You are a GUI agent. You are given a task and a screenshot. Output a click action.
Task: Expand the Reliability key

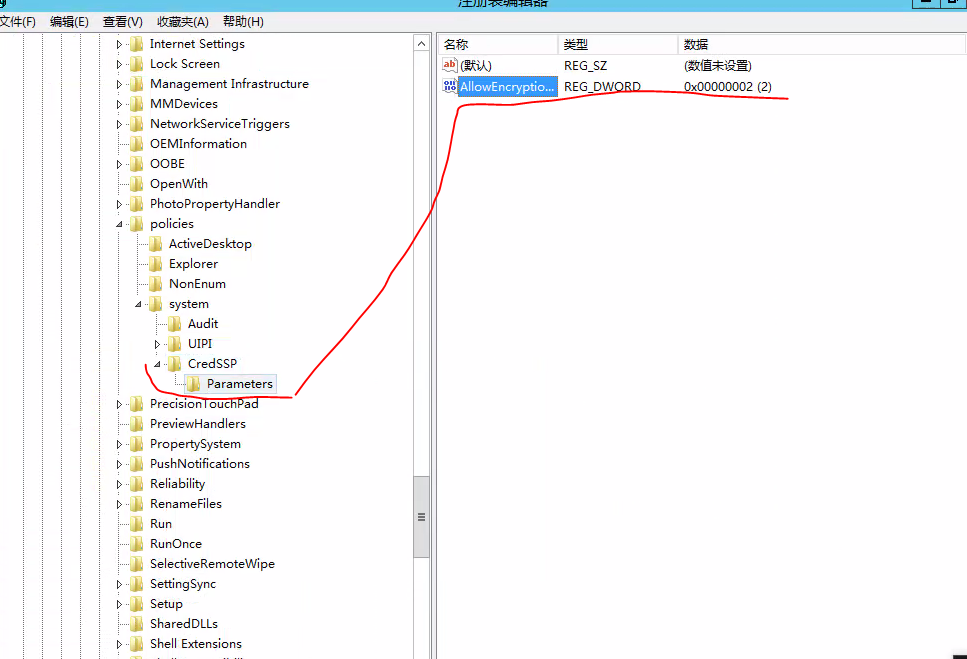(119, 485)
